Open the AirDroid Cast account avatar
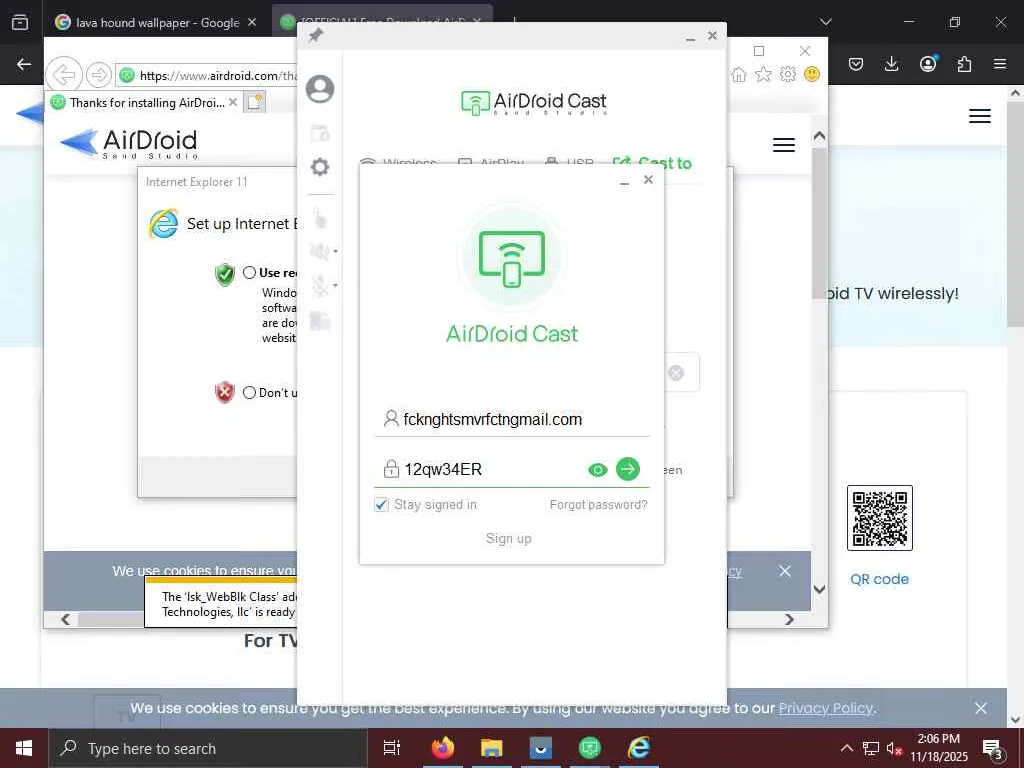1024x768 pixels. 320,89
